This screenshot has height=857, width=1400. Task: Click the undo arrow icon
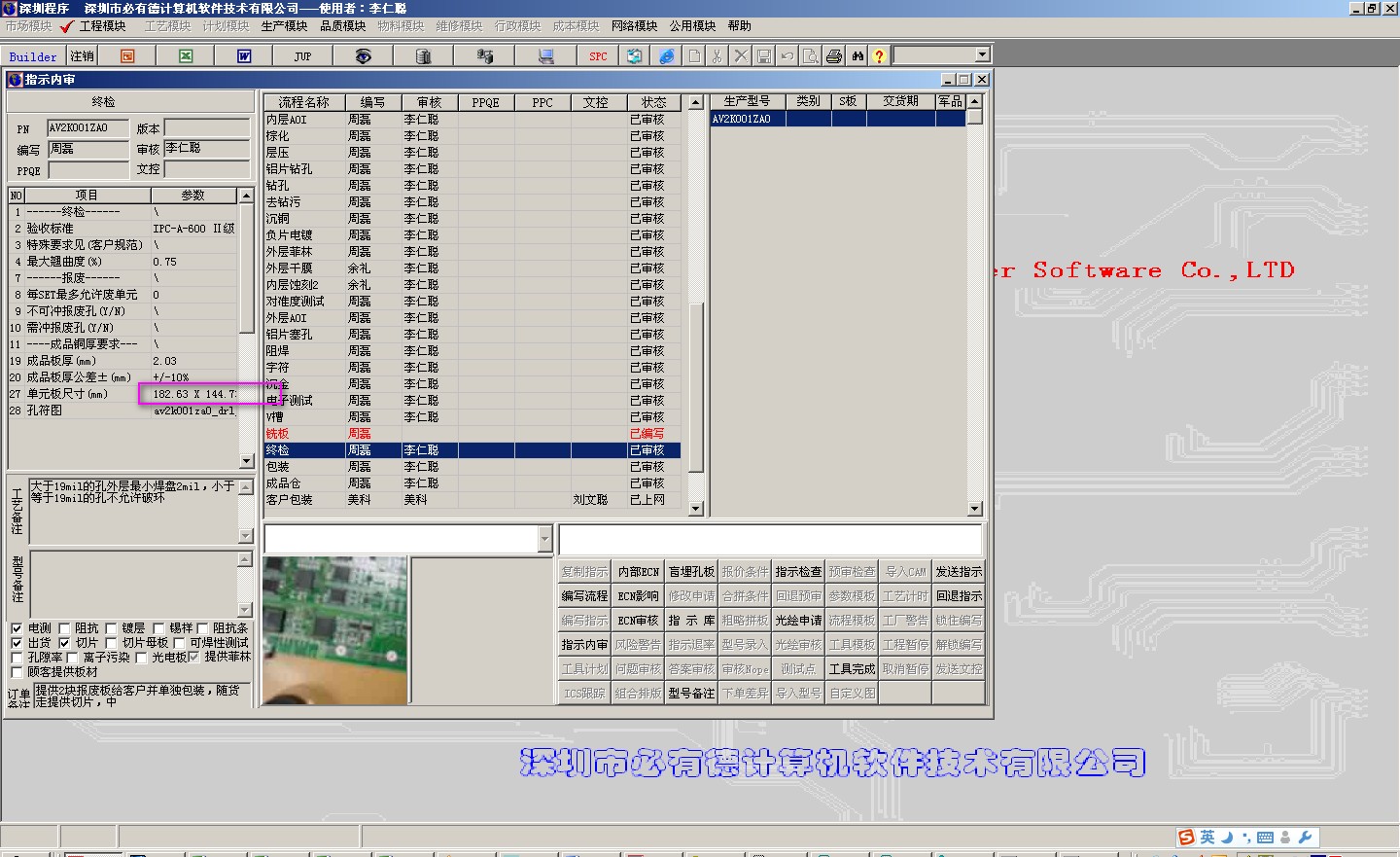[x=787, y=56]
